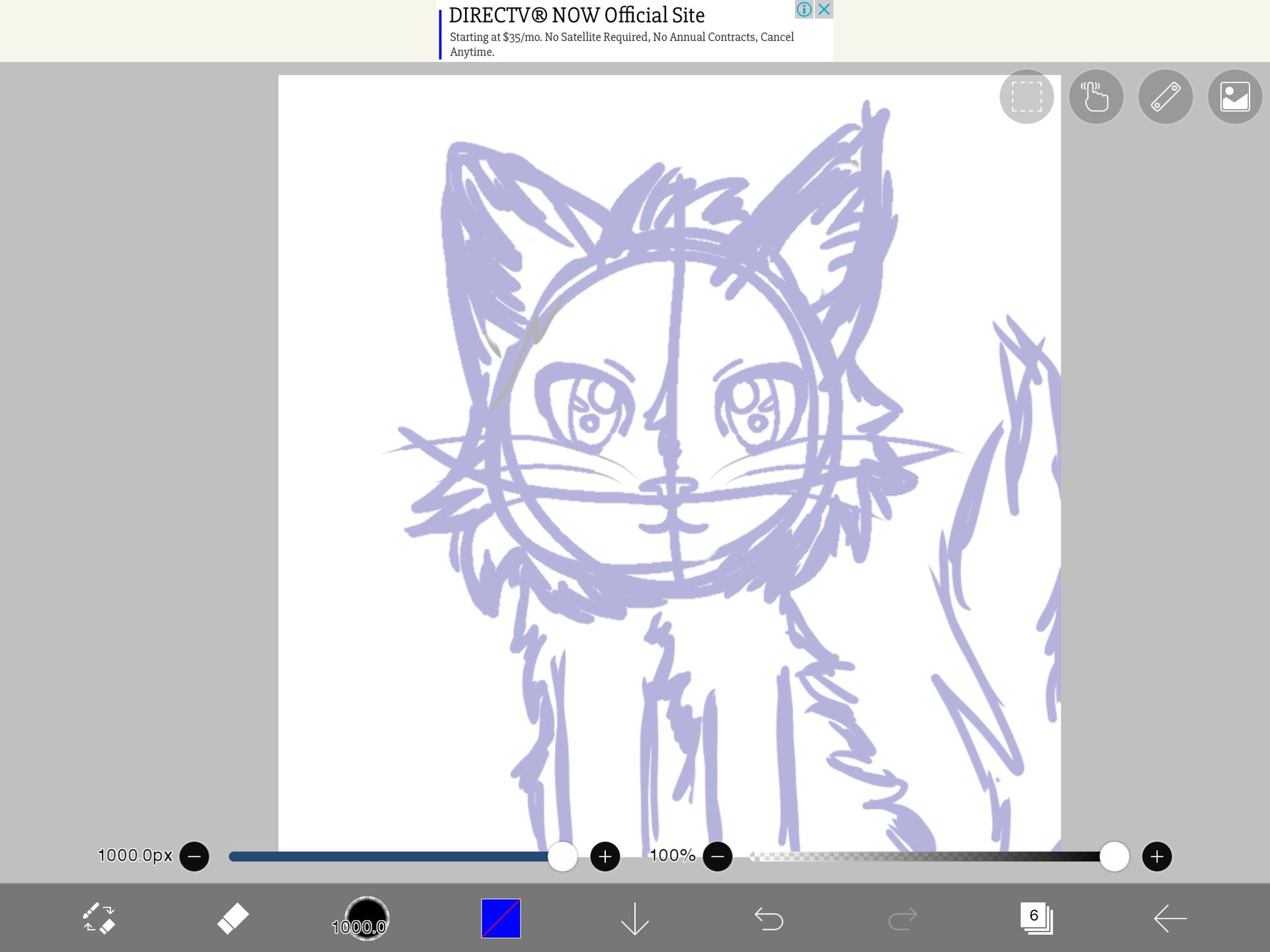1270x952 pixels.
Task: Click the brush thickness slider handle
Action: tap(563, 857)
